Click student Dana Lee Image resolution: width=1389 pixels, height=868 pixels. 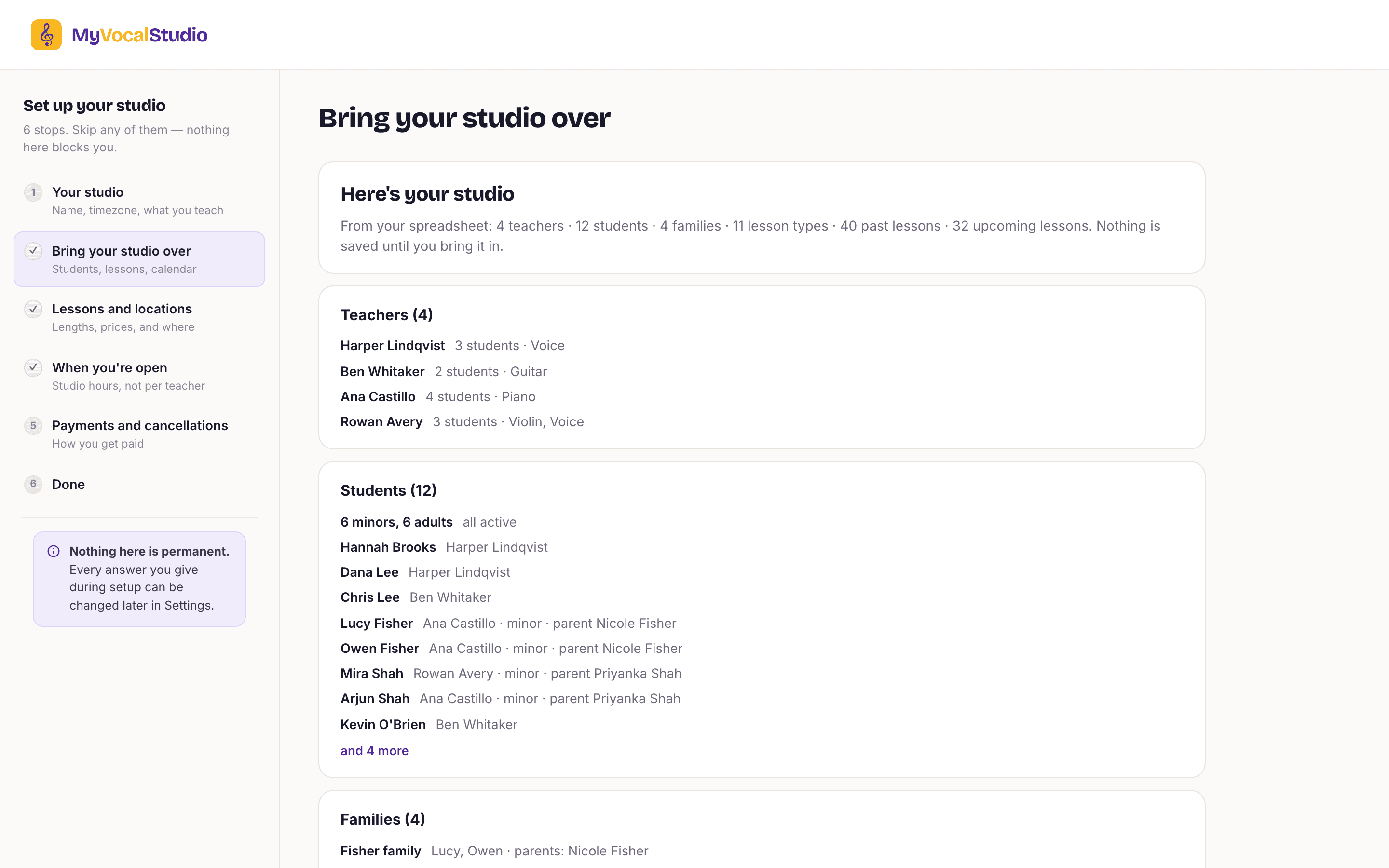369,572
